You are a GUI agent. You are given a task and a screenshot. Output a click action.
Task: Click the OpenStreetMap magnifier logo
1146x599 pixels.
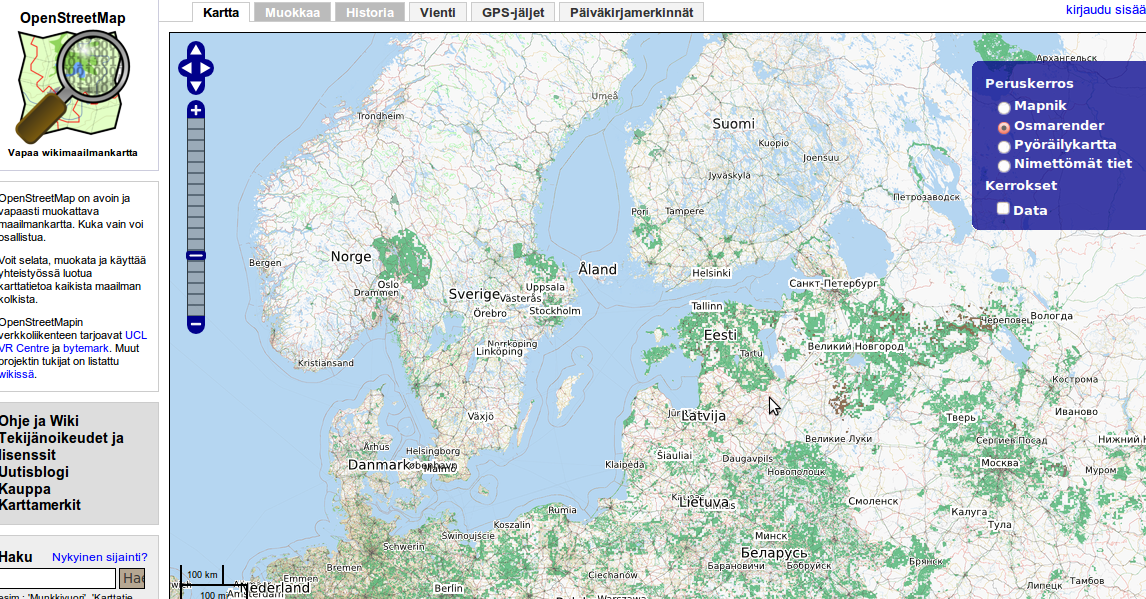coord(72,87)
